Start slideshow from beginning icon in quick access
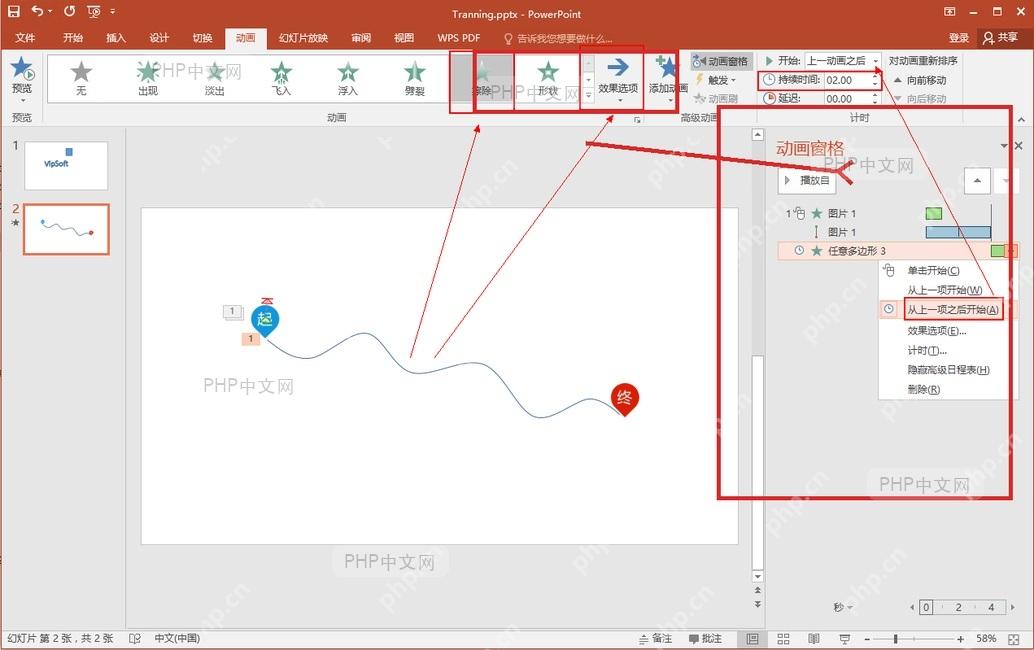Viewport: 1034px width, 650px height. [x=94, y=11]
